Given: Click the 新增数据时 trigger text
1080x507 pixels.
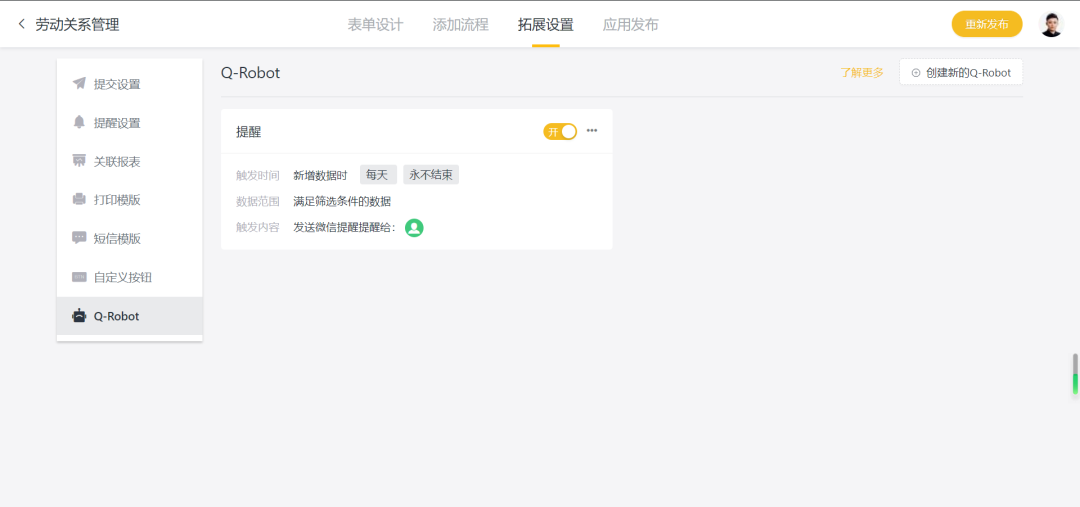Looking at the screenshot, I should 320,175.
